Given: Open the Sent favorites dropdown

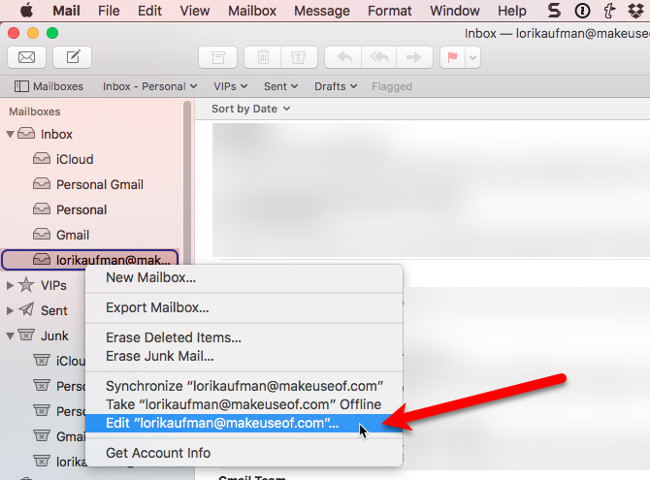Looking at the screenshot, I should pyautogui.click(x=281, y=86).
